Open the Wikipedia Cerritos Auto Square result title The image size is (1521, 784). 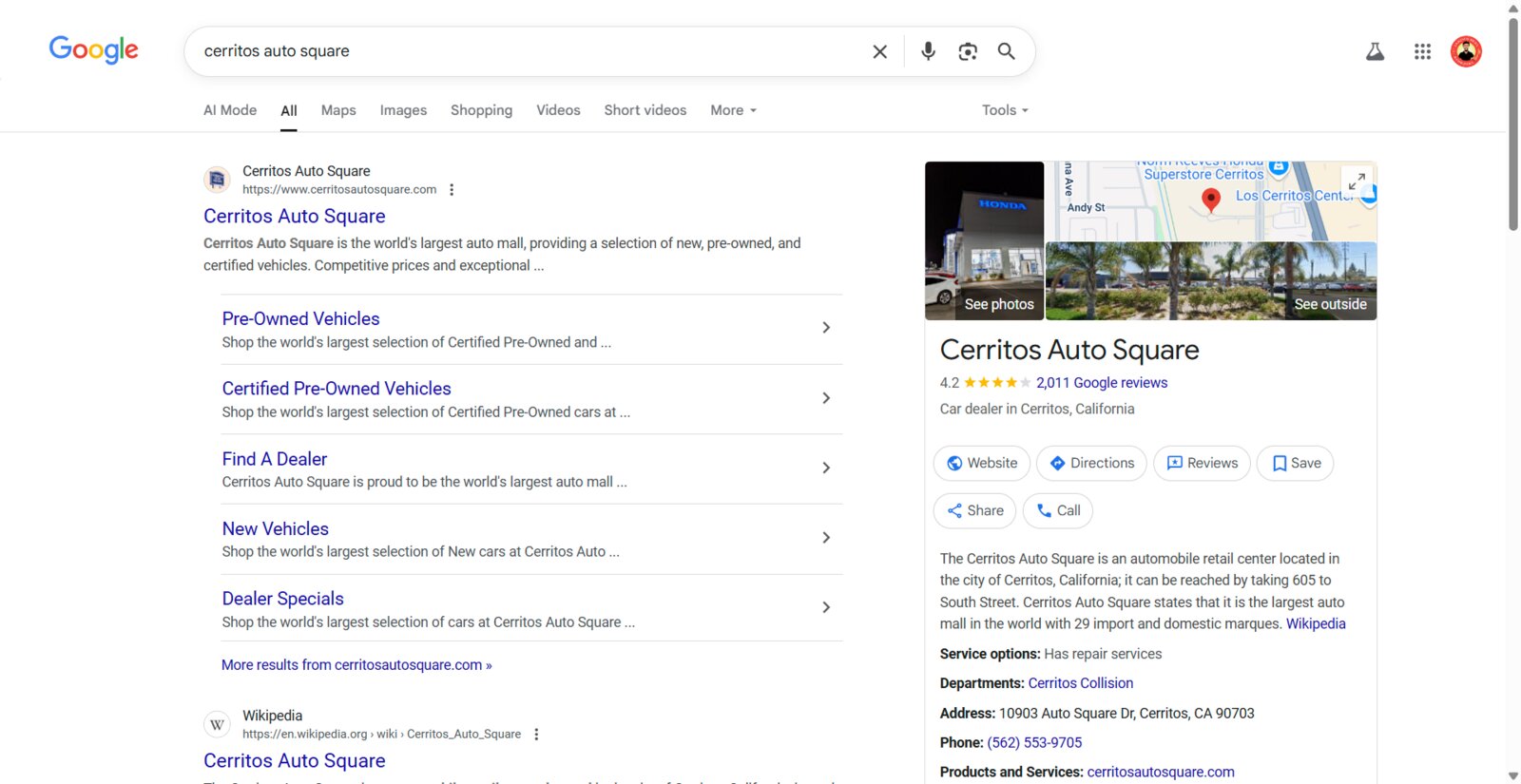295,761
